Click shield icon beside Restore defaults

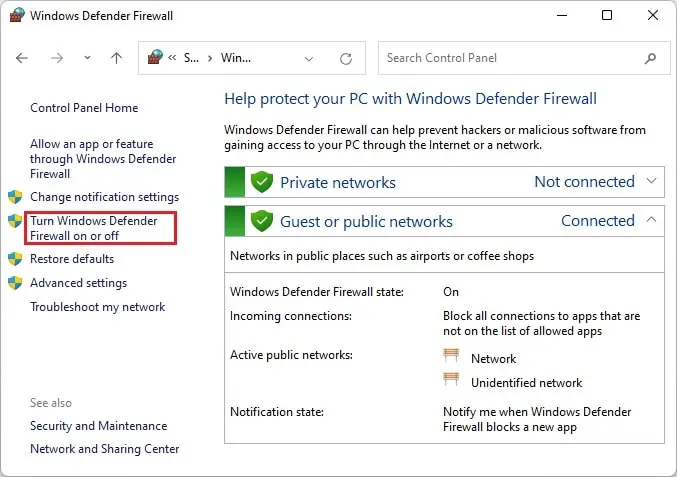pyautogui.click(x=15, y=259)
